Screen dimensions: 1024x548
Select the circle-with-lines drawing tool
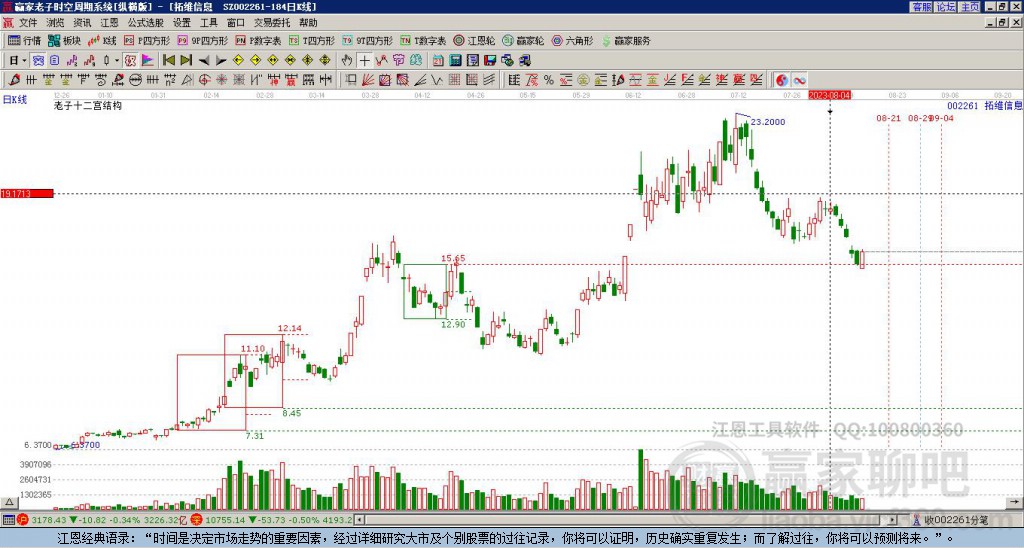click(x=135, y=80)
